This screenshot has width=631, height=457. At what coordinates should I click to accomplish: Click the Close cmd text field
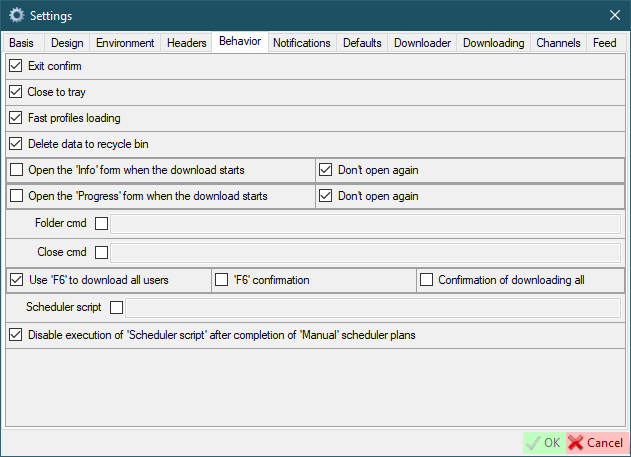tap(365, 252)
